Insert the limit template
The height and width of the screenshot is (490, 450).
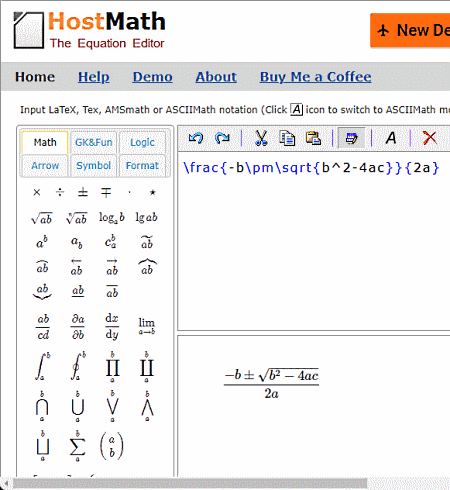click(147, 326)
